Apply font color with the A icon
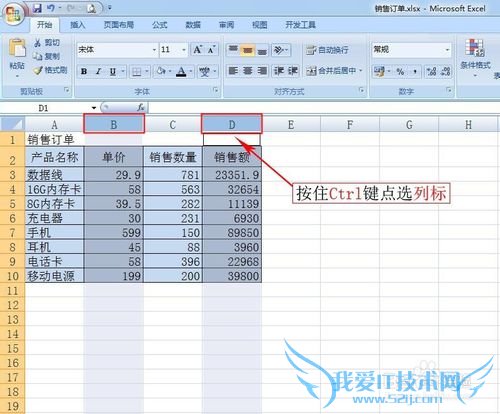This screenshot has width=500, height=414. (x=181, y=71)
